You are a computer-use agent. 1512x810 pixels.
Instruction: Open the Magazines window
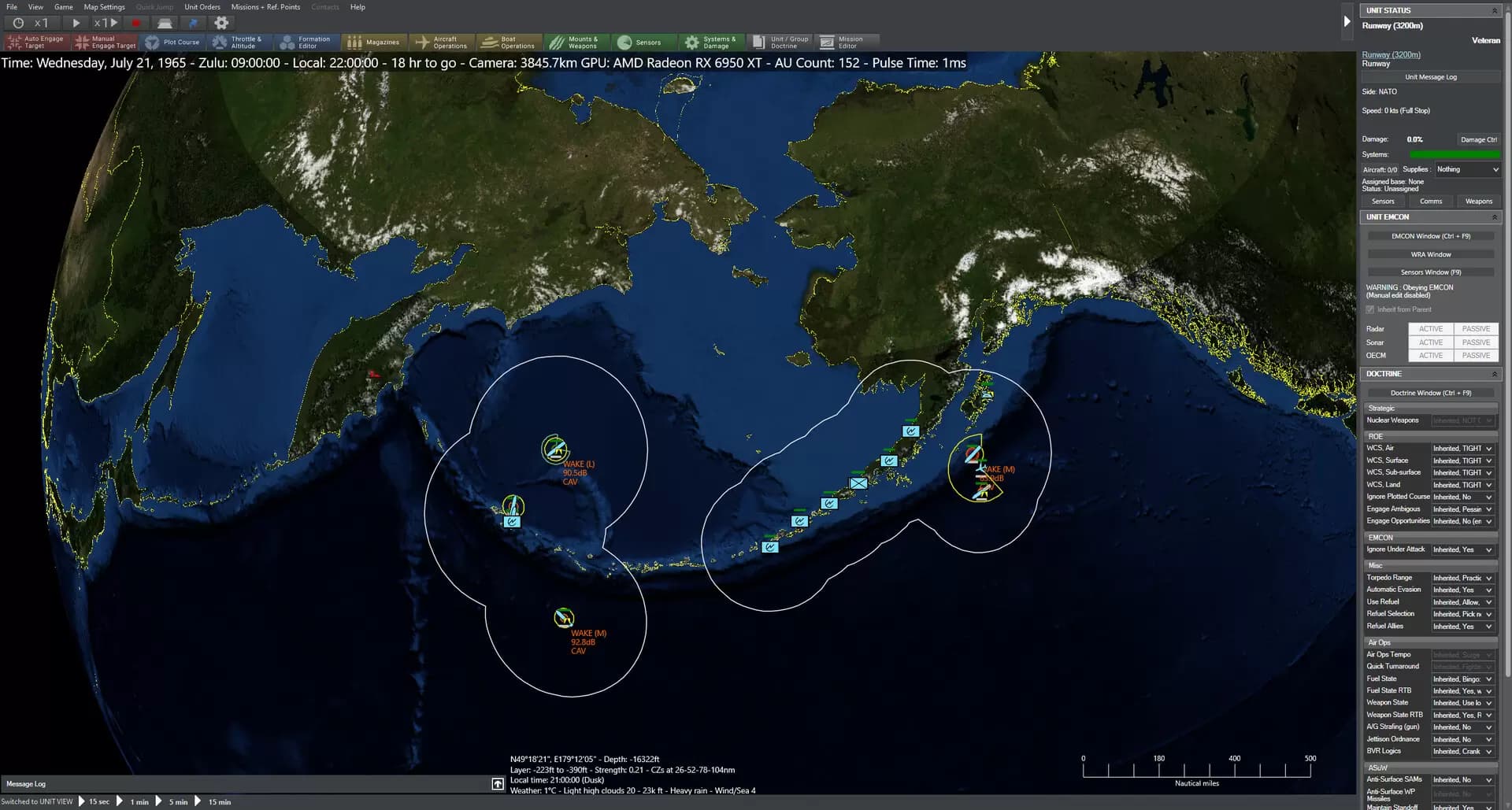tap(374, 43)
